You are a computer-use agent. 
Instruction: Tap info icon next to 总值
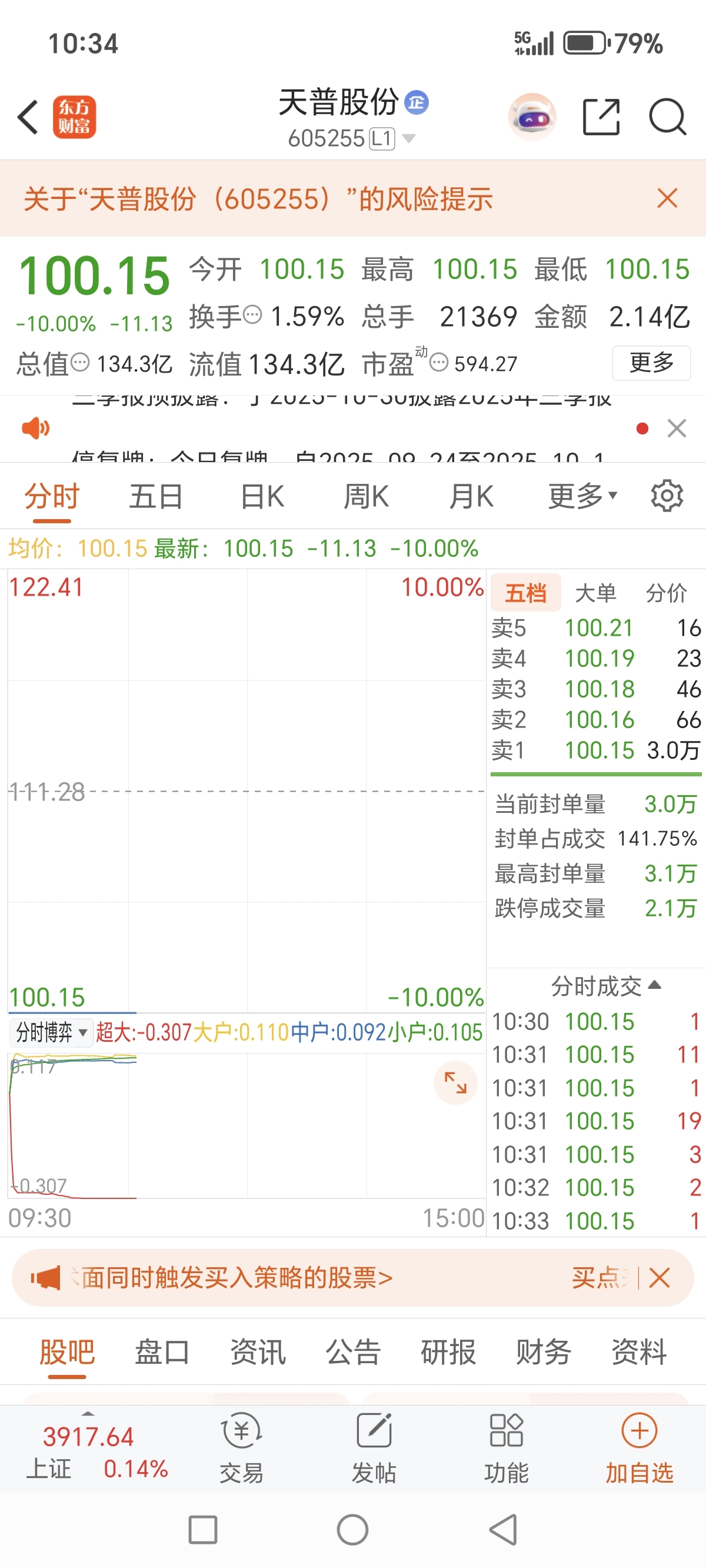click(81, 363)
